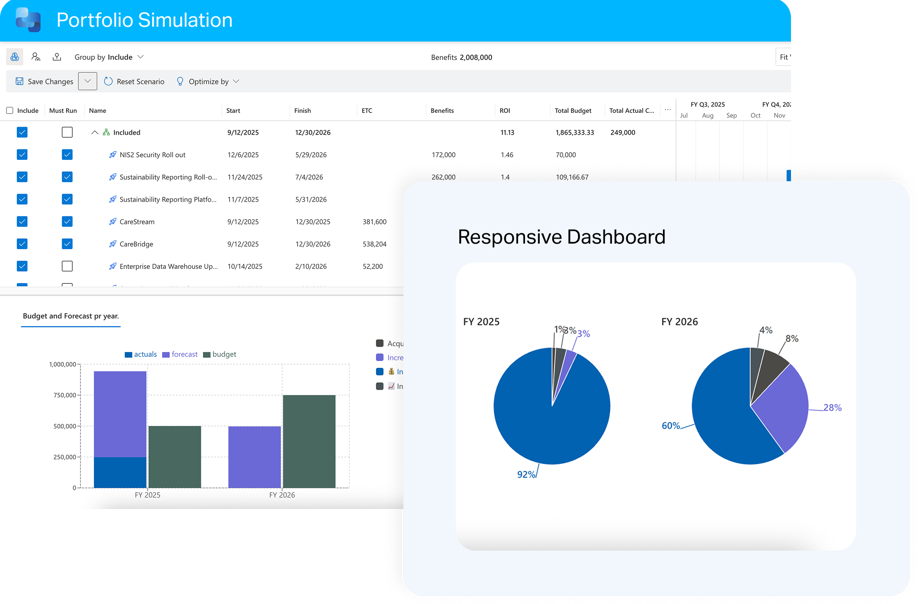Image resolution: width=920 pixels, height=604 pixels.
Task: Uncheck Include for CareBridge project
Action: 22,244
